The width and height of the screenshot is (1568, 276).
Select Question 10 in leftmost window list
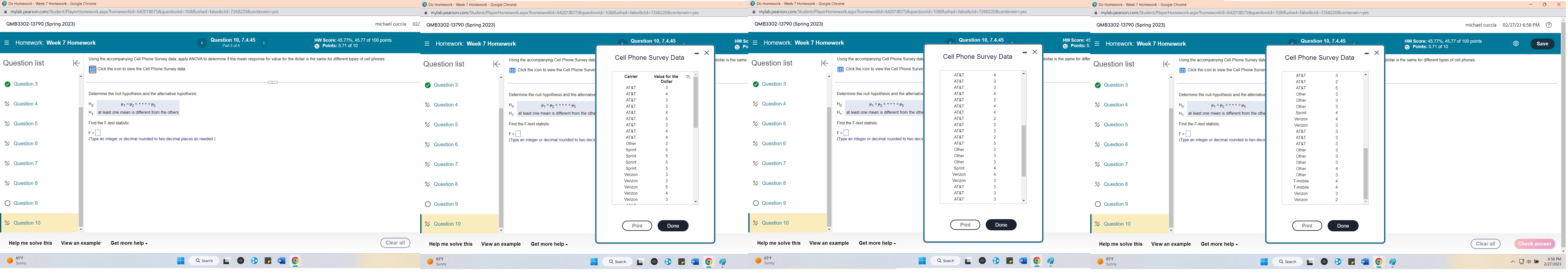tap(27, 223)
